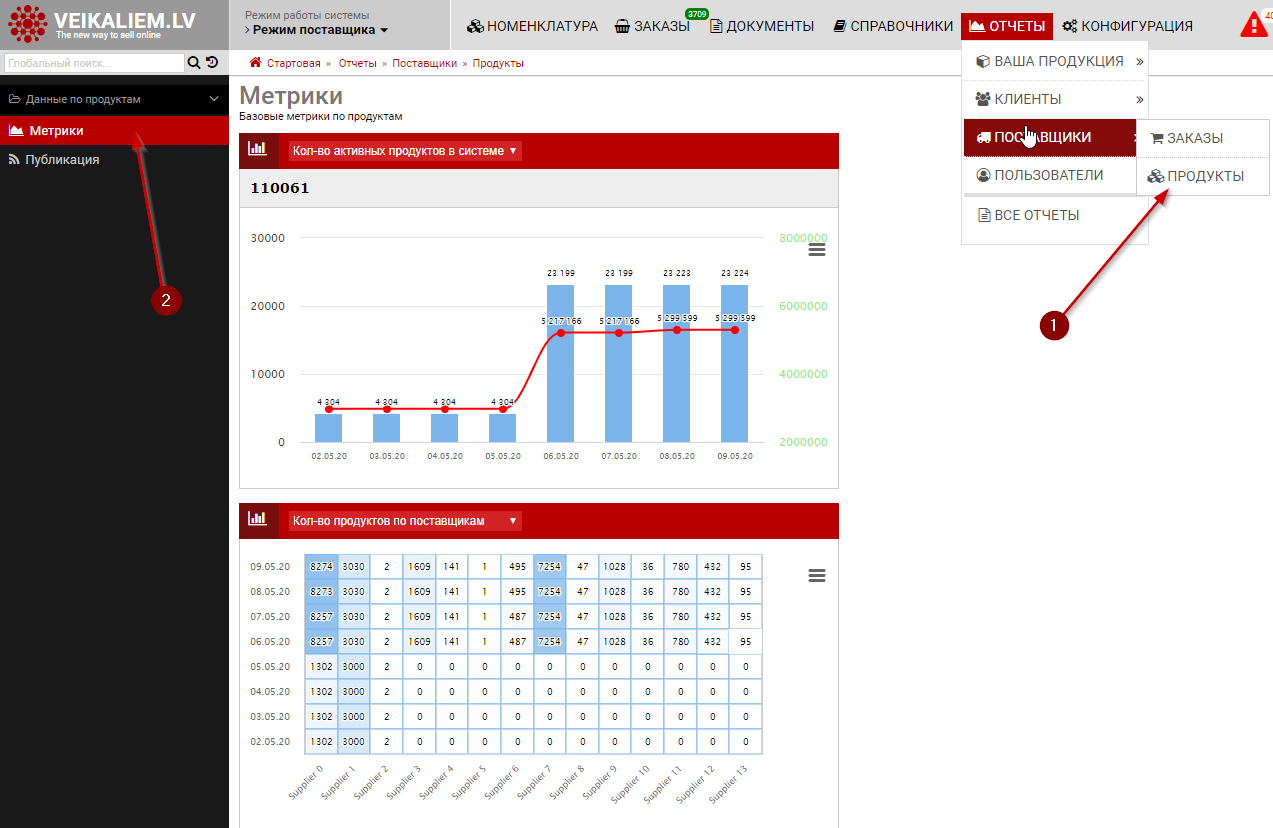Click the 8274 heatmap cell for Supplier 0
Viewport: 1273px width, 828px height.
coord(321,567)
